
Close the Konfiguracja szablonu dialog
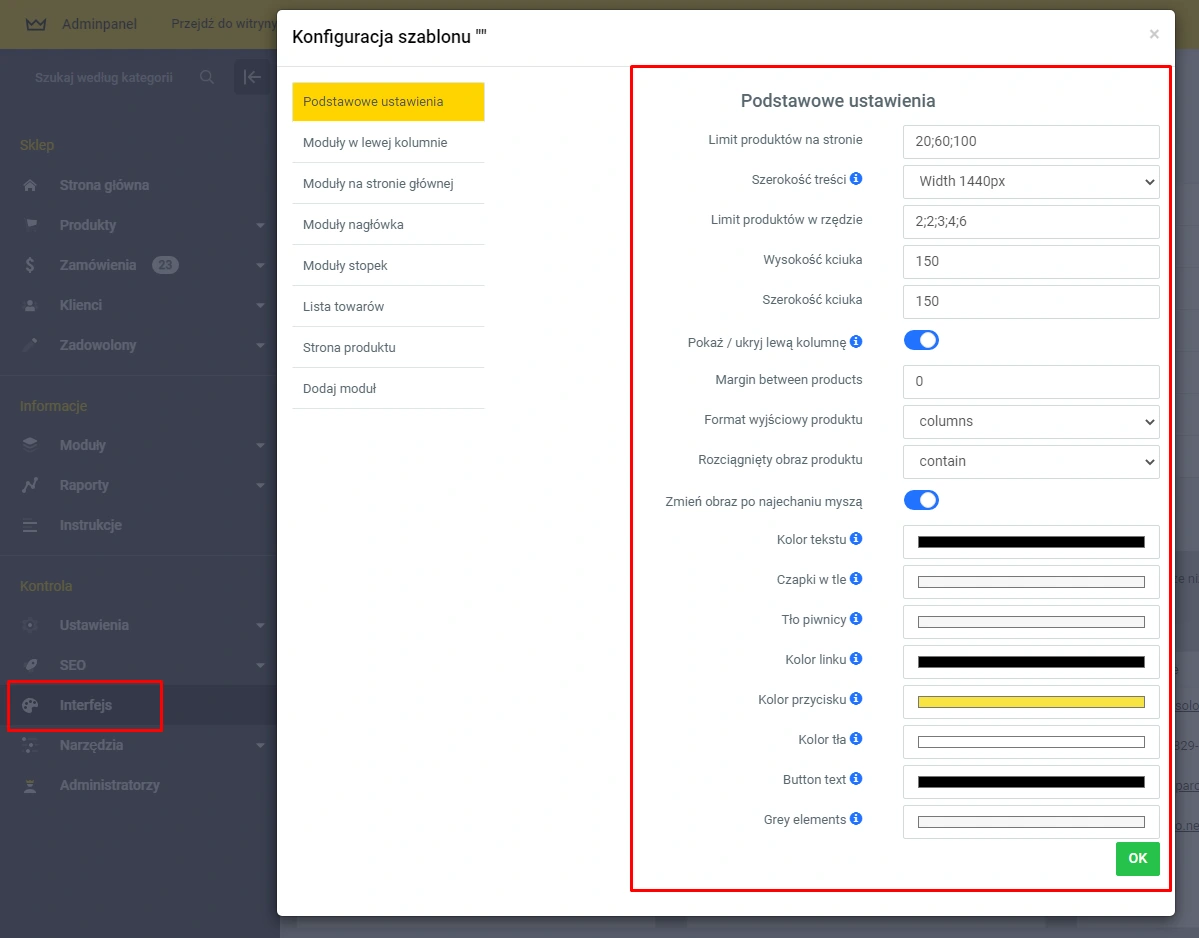1154,35
